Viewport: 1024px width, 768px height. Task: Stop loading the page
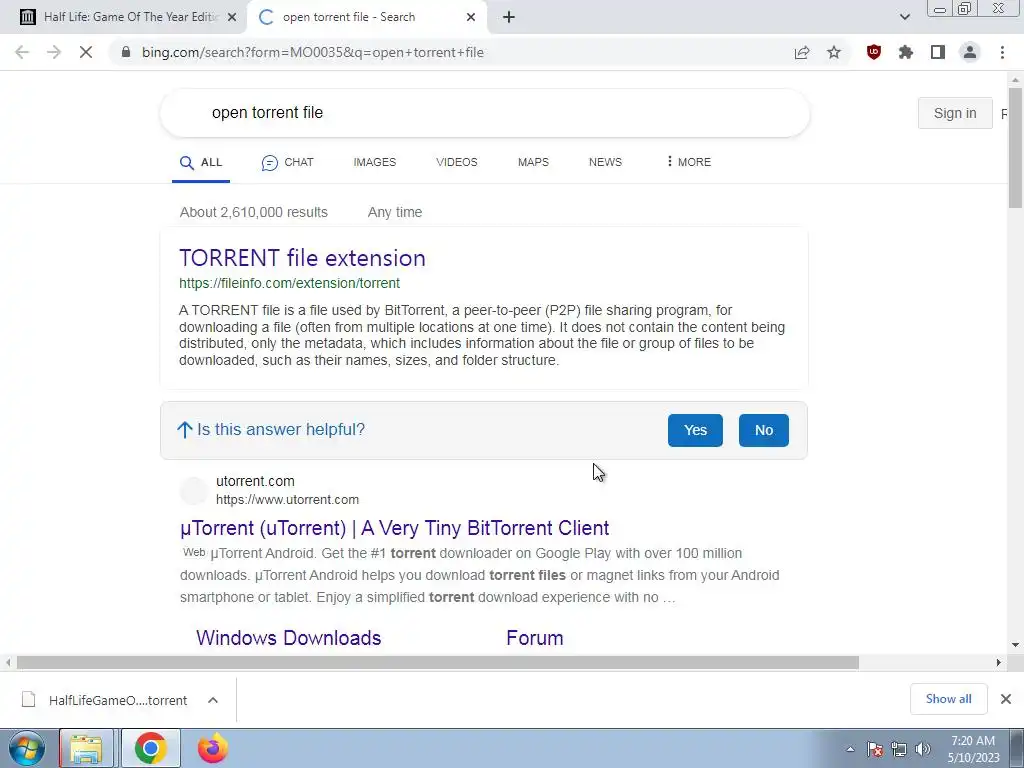[x=86, y=52]
